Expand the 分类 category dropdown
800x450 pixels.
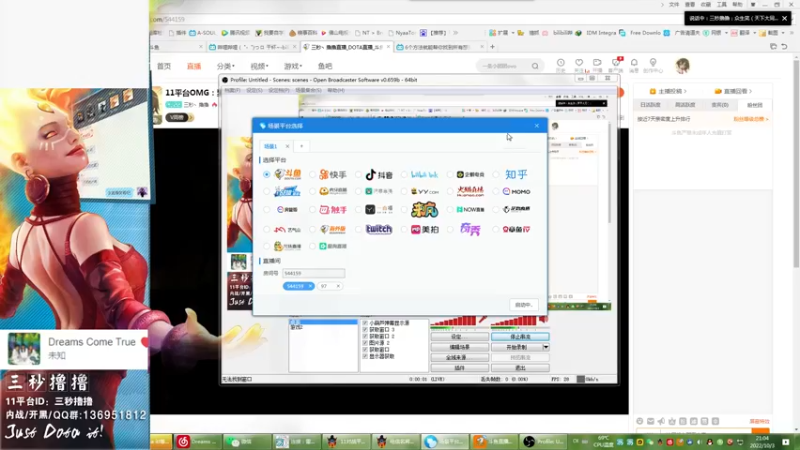[x=226, y=66]
